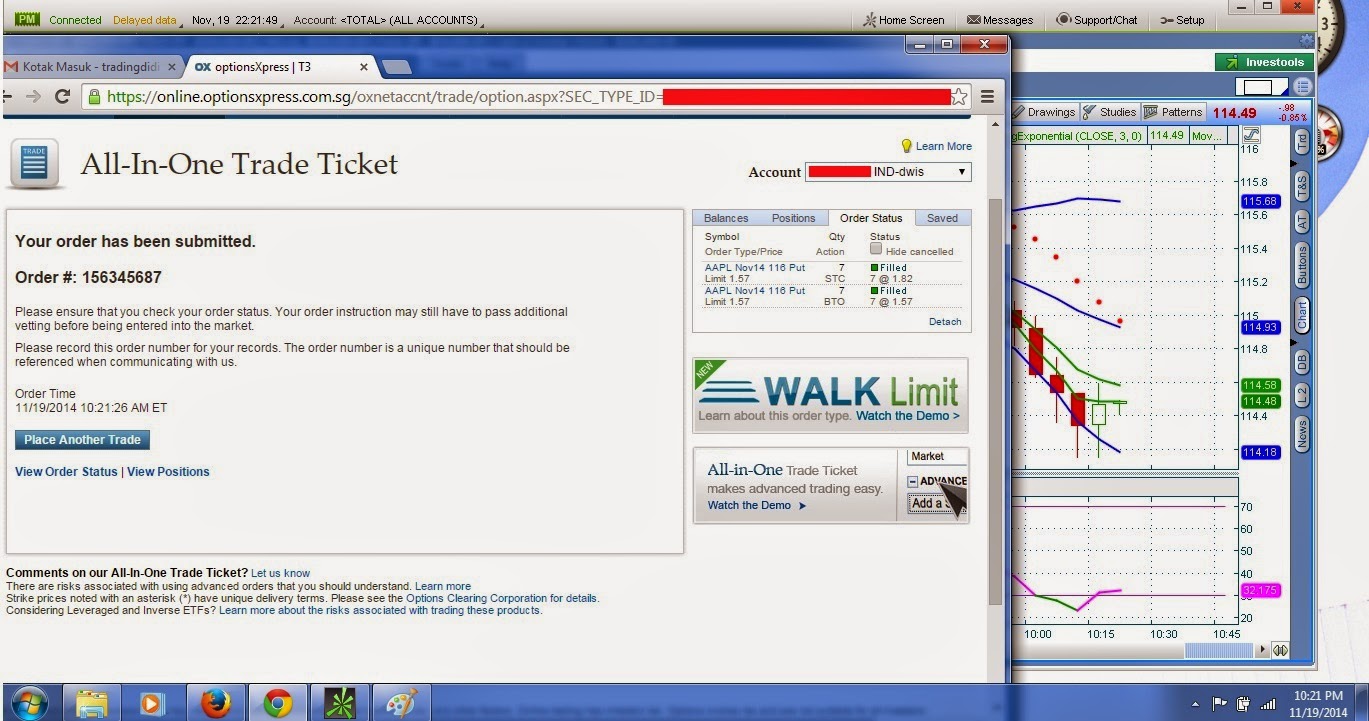
Task: Open chart settings squiggle icon
Action: tap(1251, 135)
